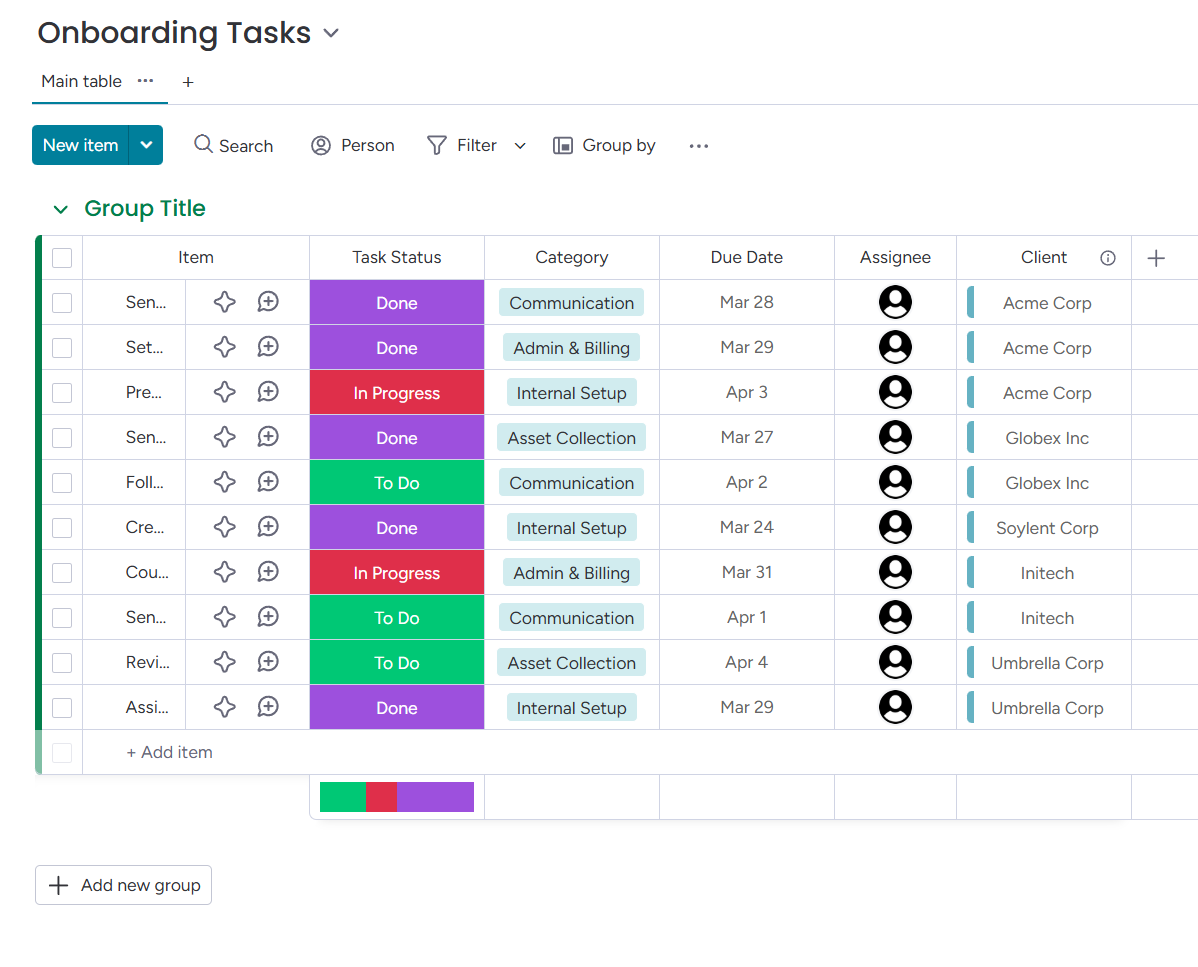Open the board options ellipsis menu
1198x967 pixels.
coord(698,145)
